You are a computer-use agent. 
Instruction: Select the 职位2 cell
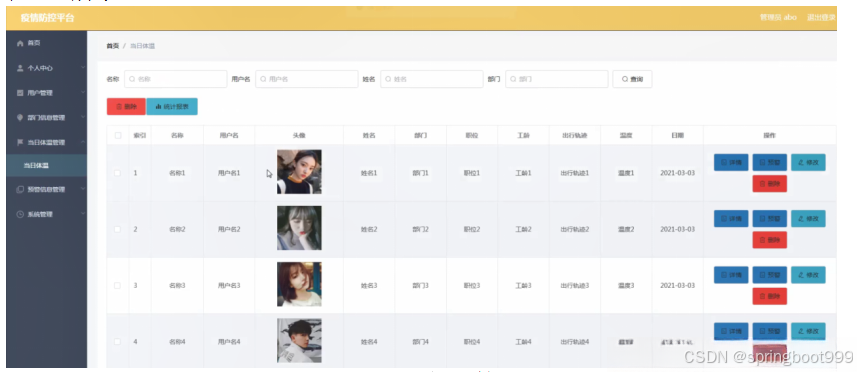click(472, 229)
